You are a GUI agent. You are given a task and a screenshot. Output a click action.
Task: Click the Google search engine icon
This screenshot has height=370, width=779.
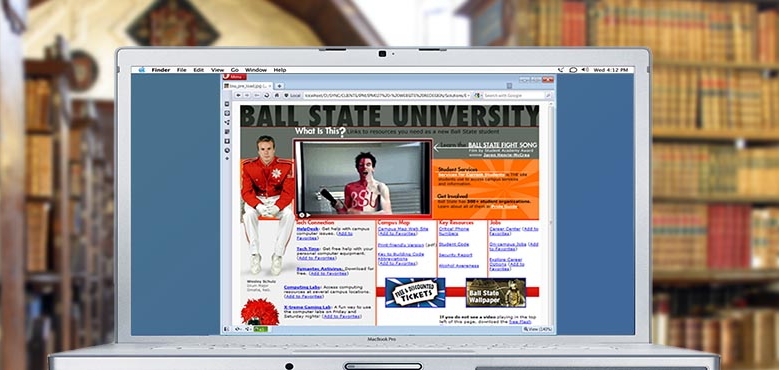coord(477,95)
